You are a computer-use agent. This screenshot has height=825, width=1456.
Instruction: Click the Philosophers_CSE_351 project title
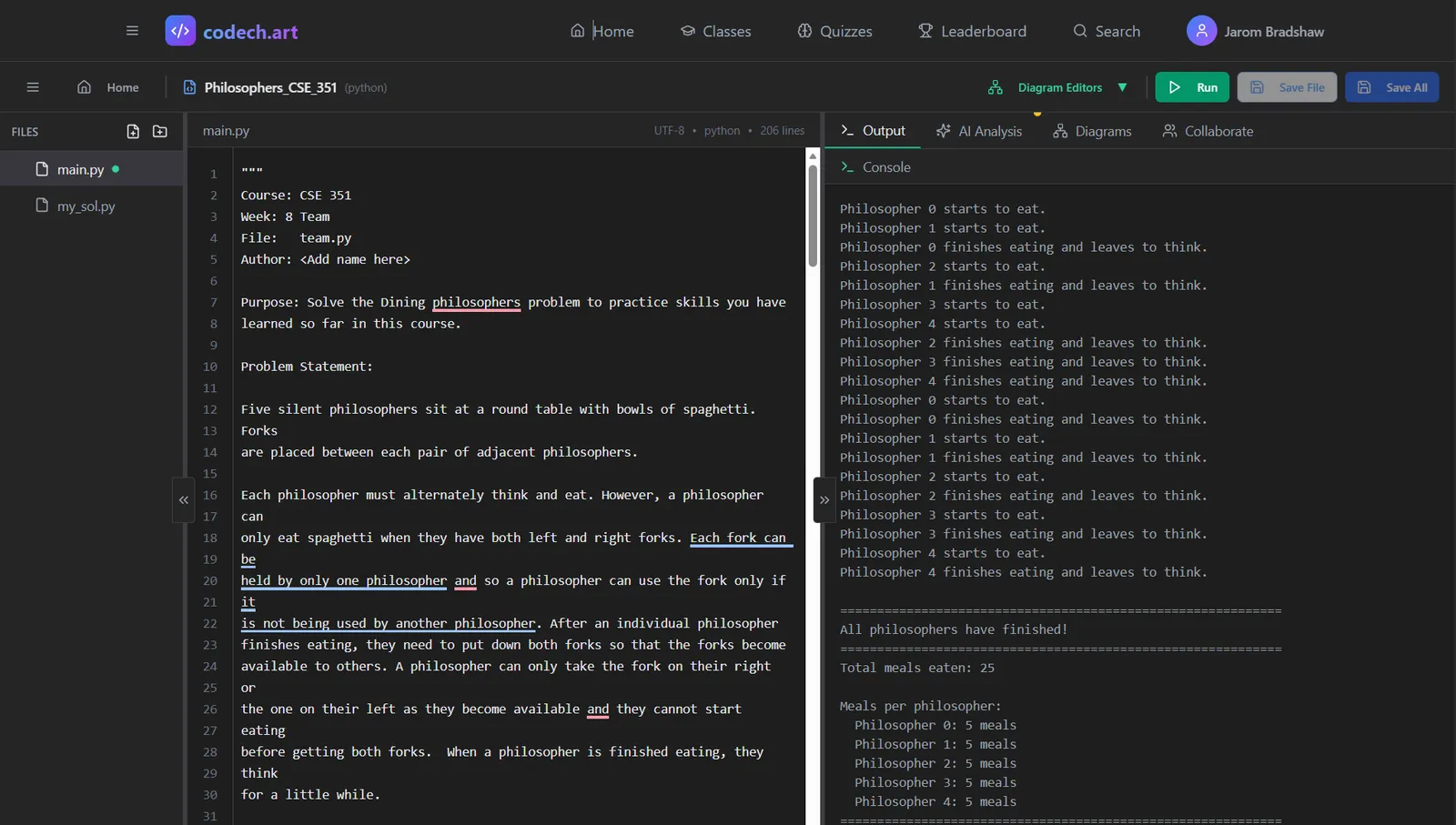pos(270,87)
